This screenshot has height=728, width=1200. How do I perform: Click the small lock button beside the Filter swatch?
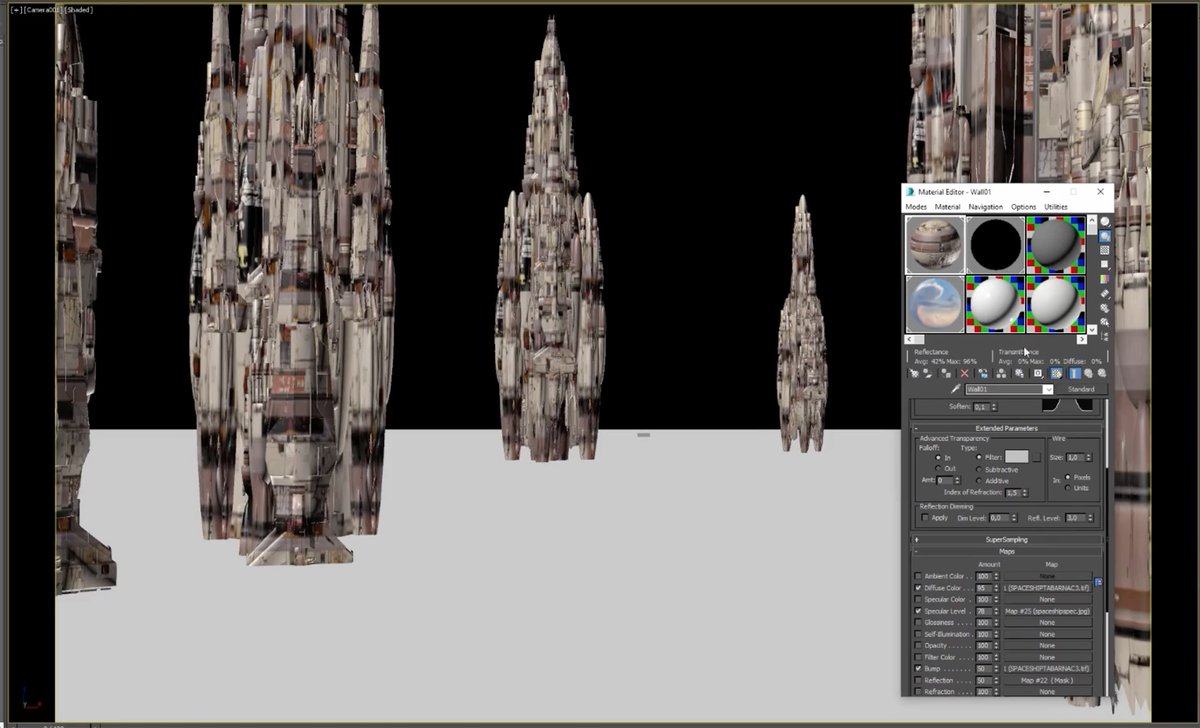coord(1036,457)
